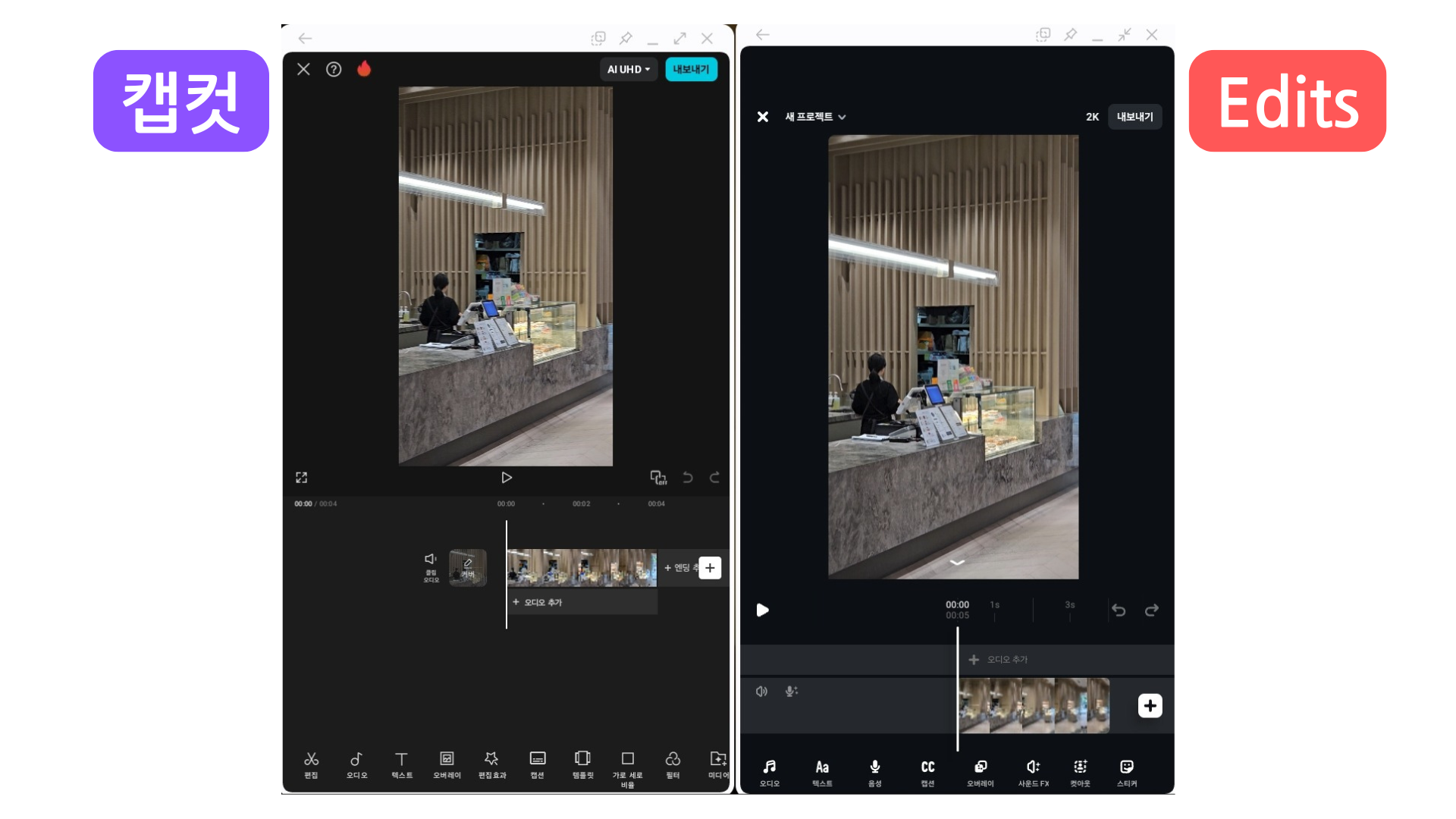The width and height of the screenshot is (1456, 819).
Task: Click the 00:04 marker on CapCut timeline ruler
Action: click(x=656, y=504)
